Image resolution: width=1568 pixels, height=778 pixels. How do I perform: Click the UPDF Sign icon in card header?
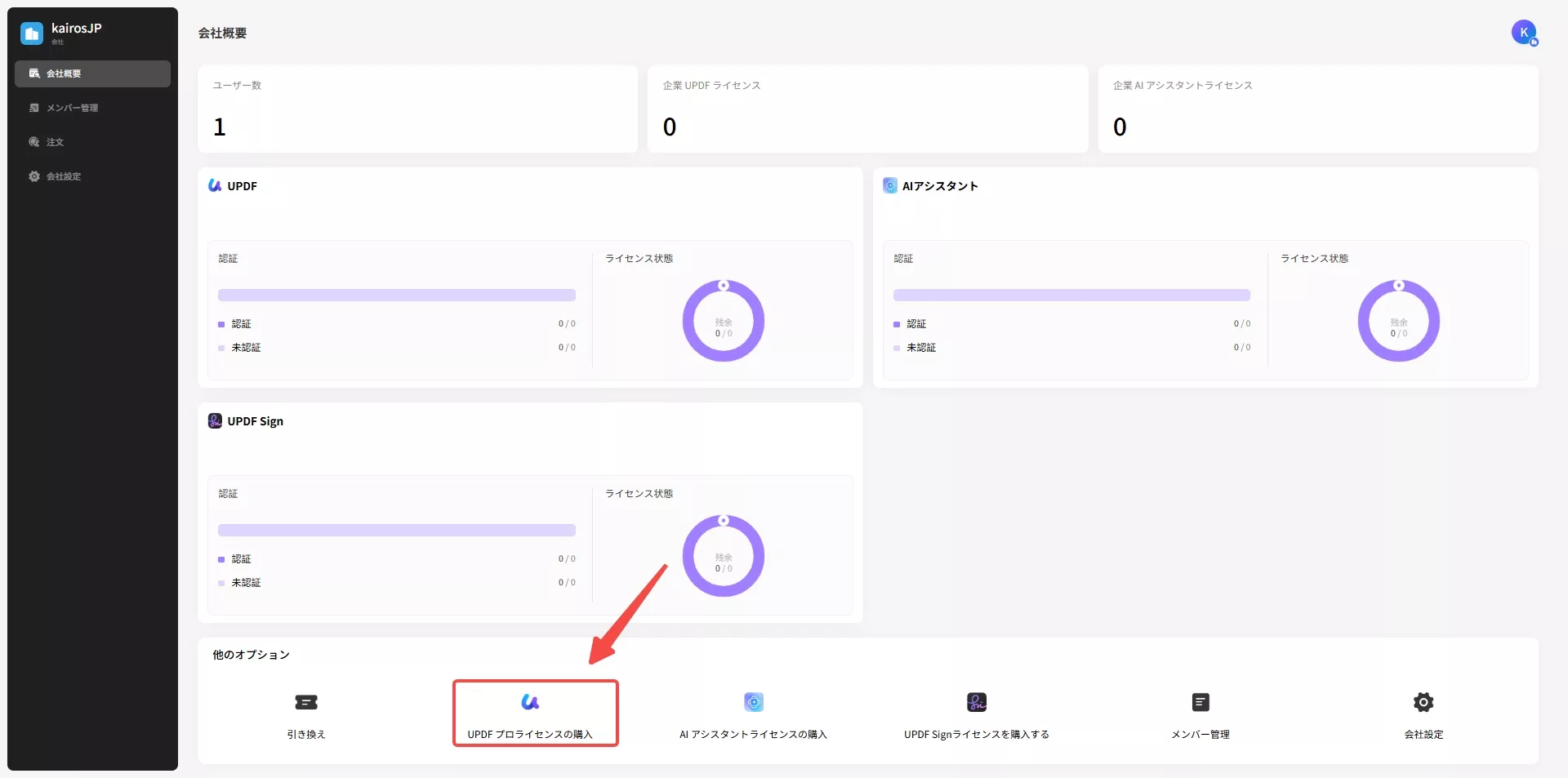click(x=215, y=420)
